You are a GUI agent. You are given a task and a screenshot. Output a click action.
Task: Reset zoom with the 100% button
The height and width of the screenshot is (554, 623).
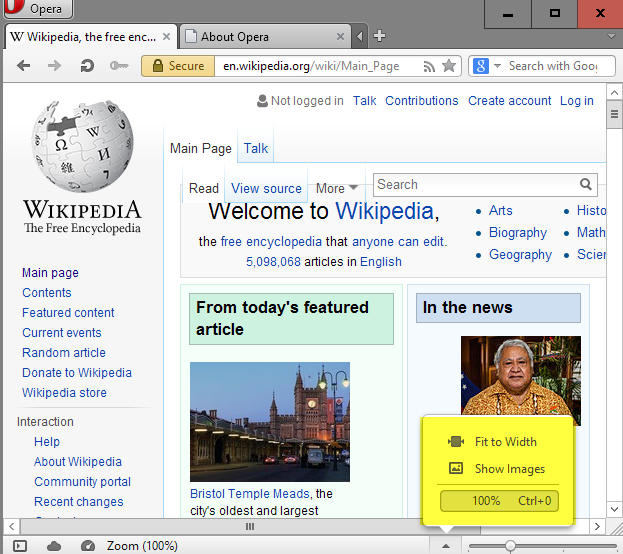(502, 500)
